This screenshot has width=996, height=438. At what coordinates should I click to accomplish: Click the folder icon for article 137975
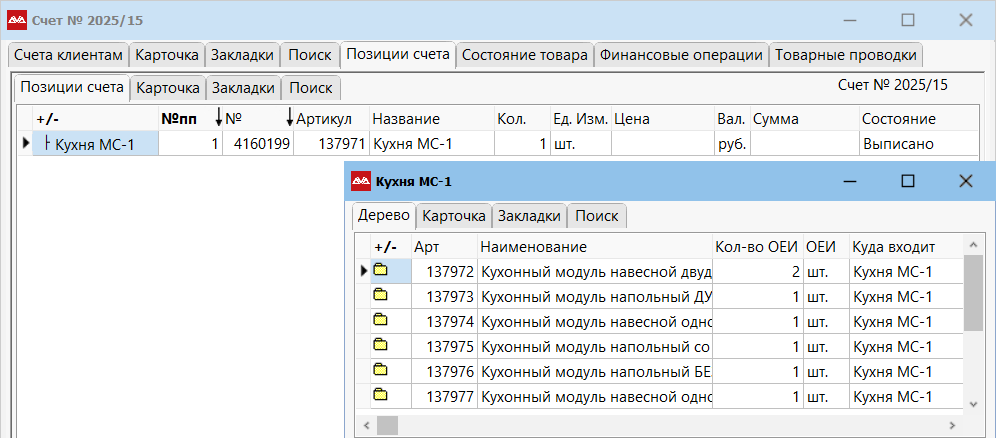pyautogui.click(x=380, y=345)
